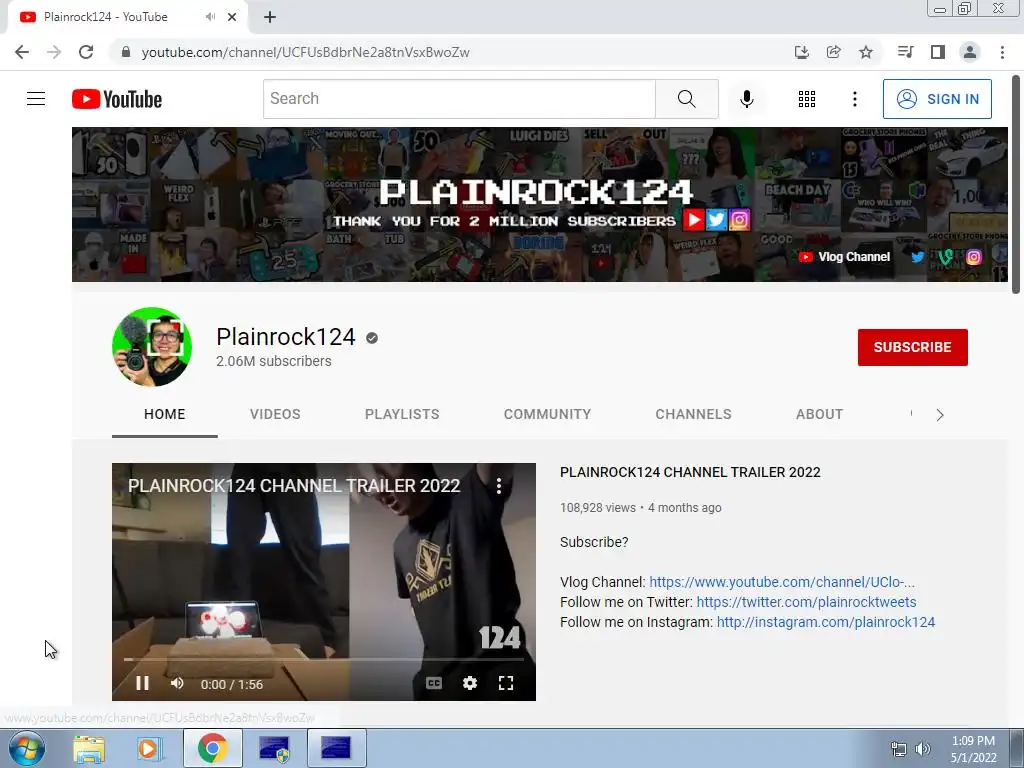The image size is (1024, 768).
Task: Share this page from the address bar
Action: [833, 52]
